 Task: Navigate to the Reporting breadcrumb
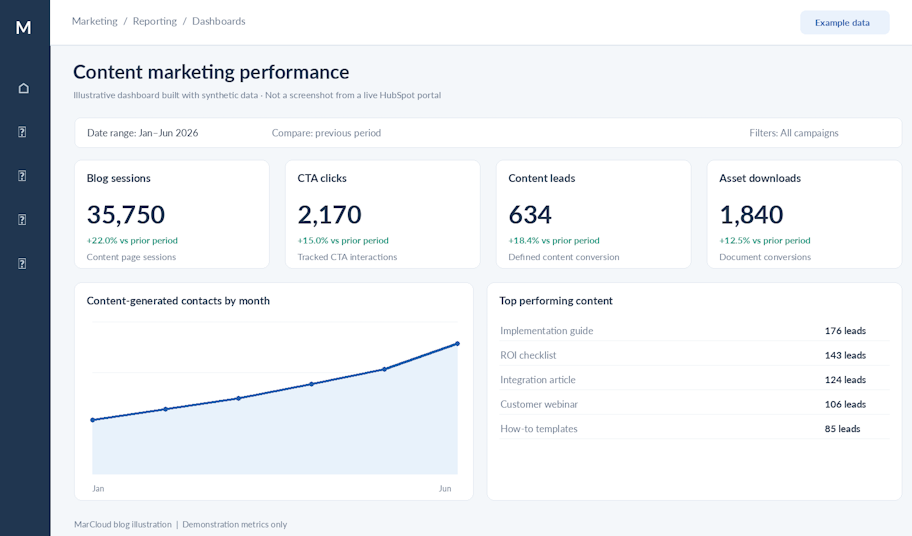click(155, 21)
